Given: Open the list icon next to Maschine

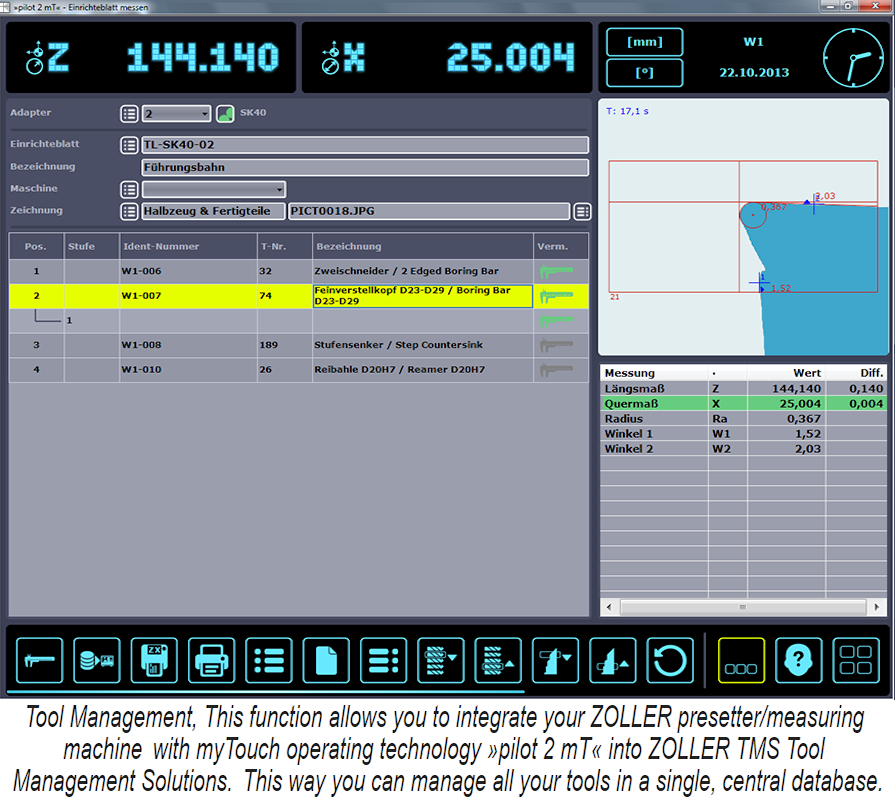Looking at the screenshot, I should coord(129,189).
